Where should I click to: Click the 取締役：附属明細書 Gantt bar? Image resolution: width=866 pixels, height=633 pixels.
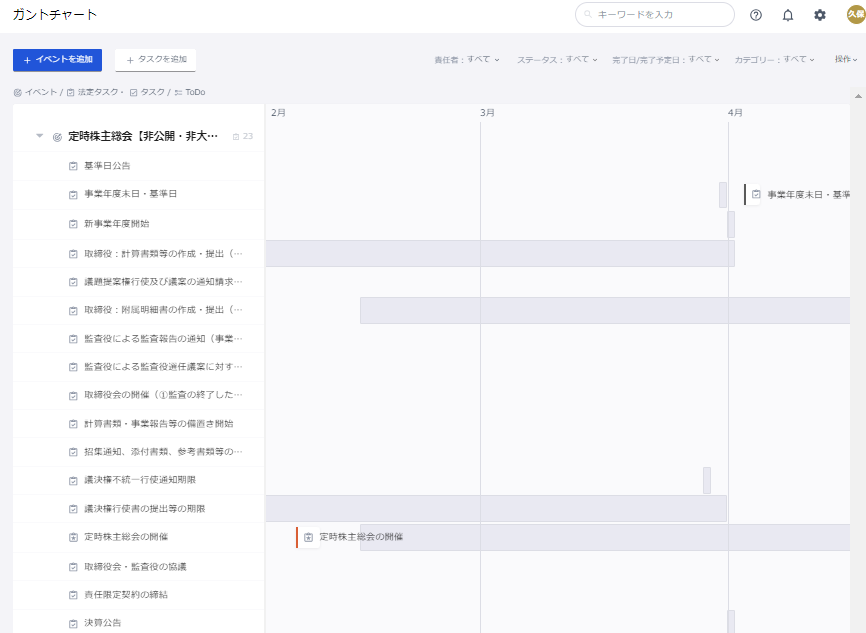coord(605,310)
